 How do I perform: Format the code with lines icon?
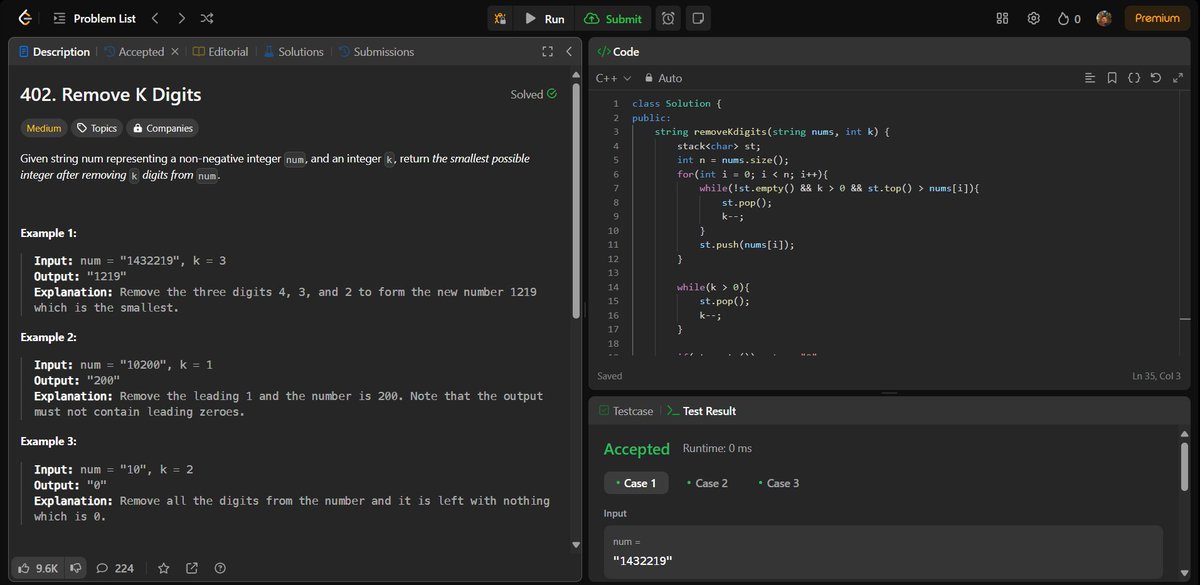click(x=1090, y=78)
